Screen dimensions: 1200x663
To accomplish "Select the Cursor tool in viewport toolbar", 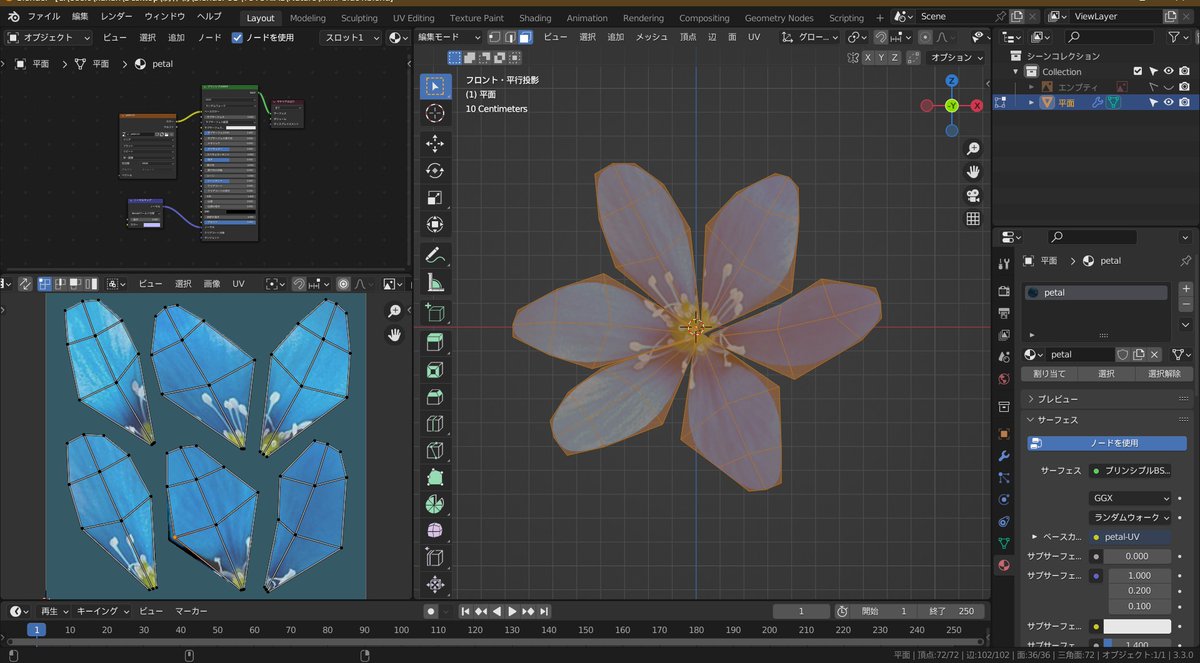I will (x=435, y=114).
